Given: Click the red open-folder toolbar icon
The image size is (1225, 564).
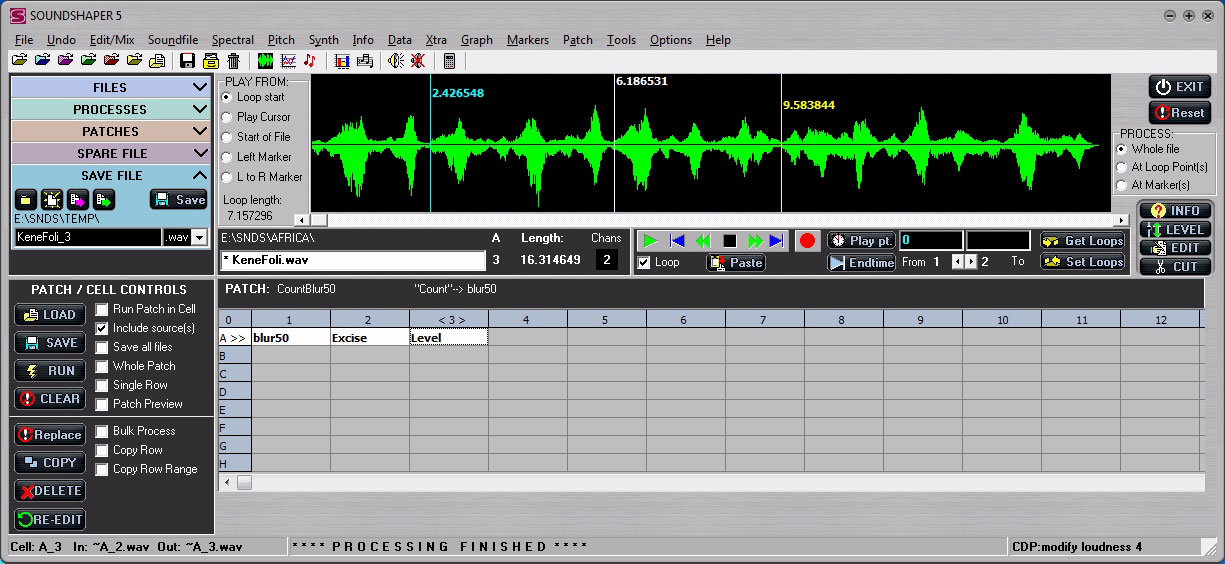Looking at the screenshot, I should coord(111,61).
